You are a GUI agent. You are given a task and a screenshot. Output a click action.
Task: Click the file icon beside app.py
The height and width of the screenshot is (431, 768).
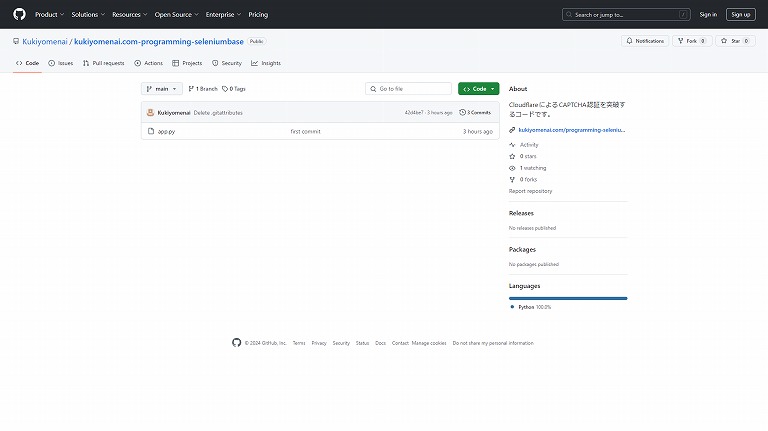tap(151, 131)
